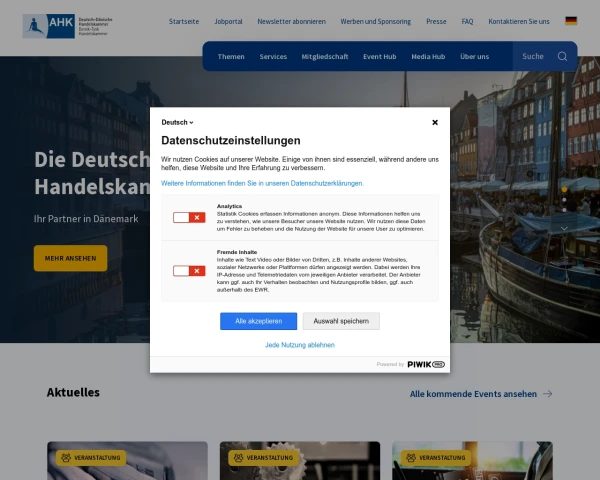
Task: Open the Jobportal top menu link
Action: (228, 21)
